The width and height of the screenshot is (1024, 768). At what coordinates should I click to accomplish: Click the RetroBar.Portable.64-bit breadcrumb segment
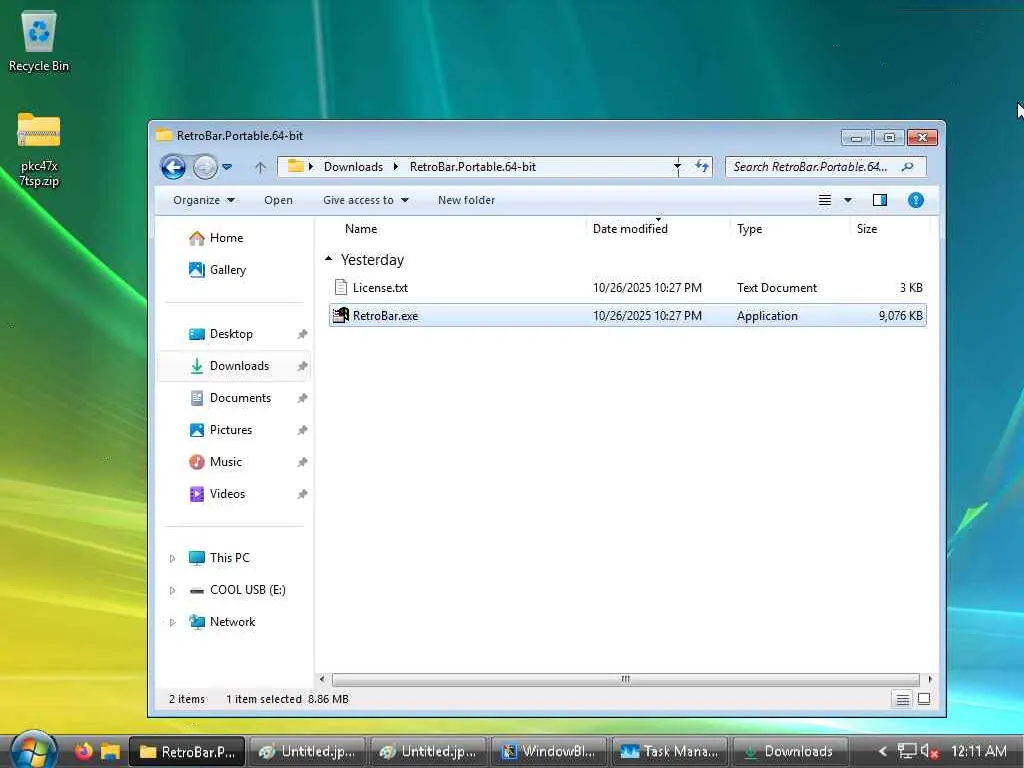click(x=473, y=167)
